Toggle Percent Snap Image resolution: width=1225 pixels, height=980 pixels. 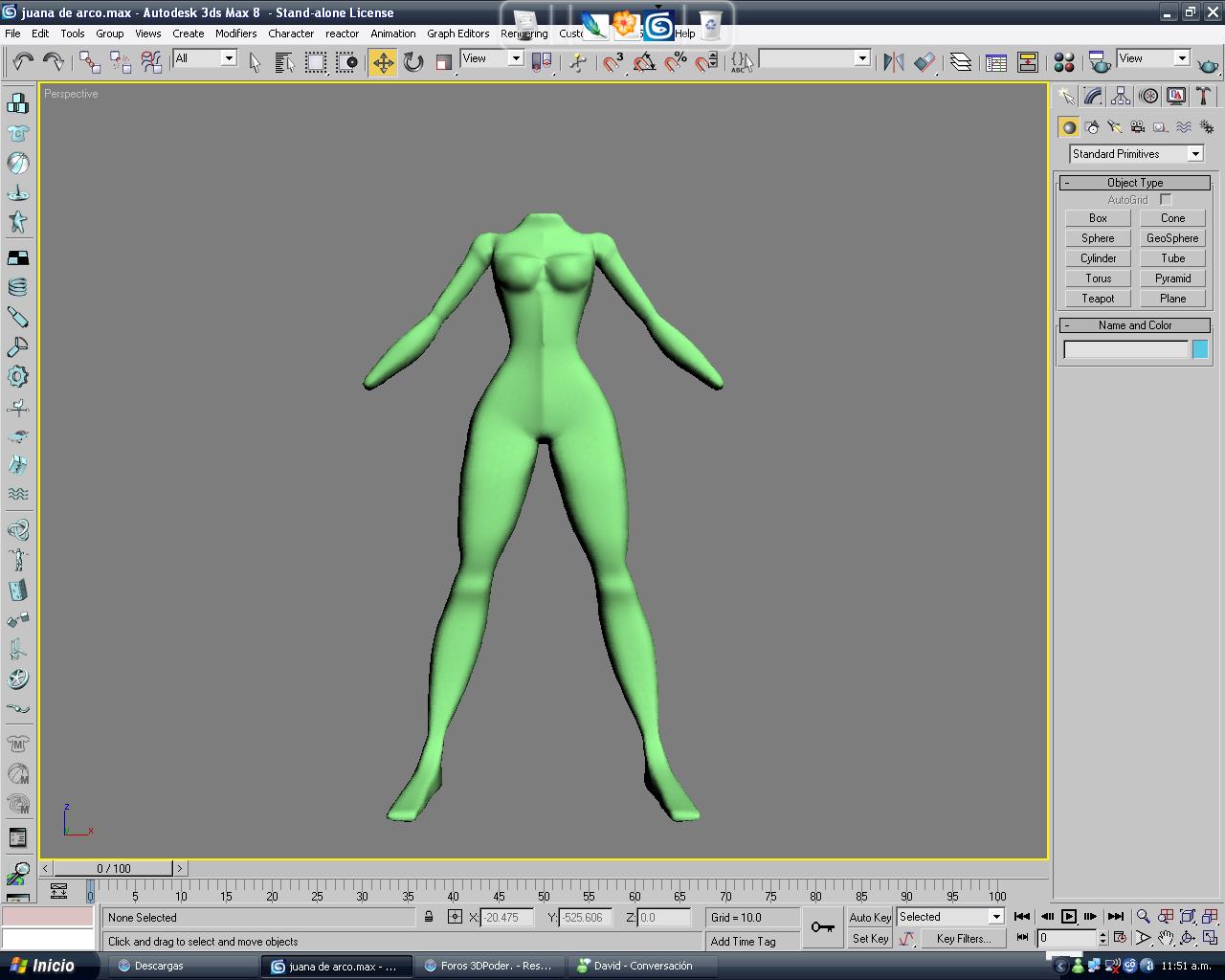(676, 62)
